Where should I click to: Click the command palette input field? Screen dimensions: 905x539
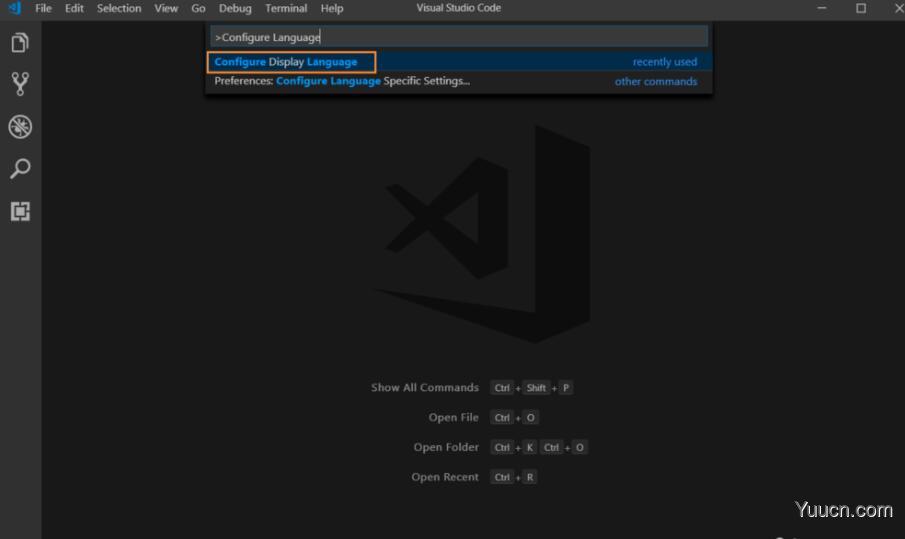pos(459,37)
